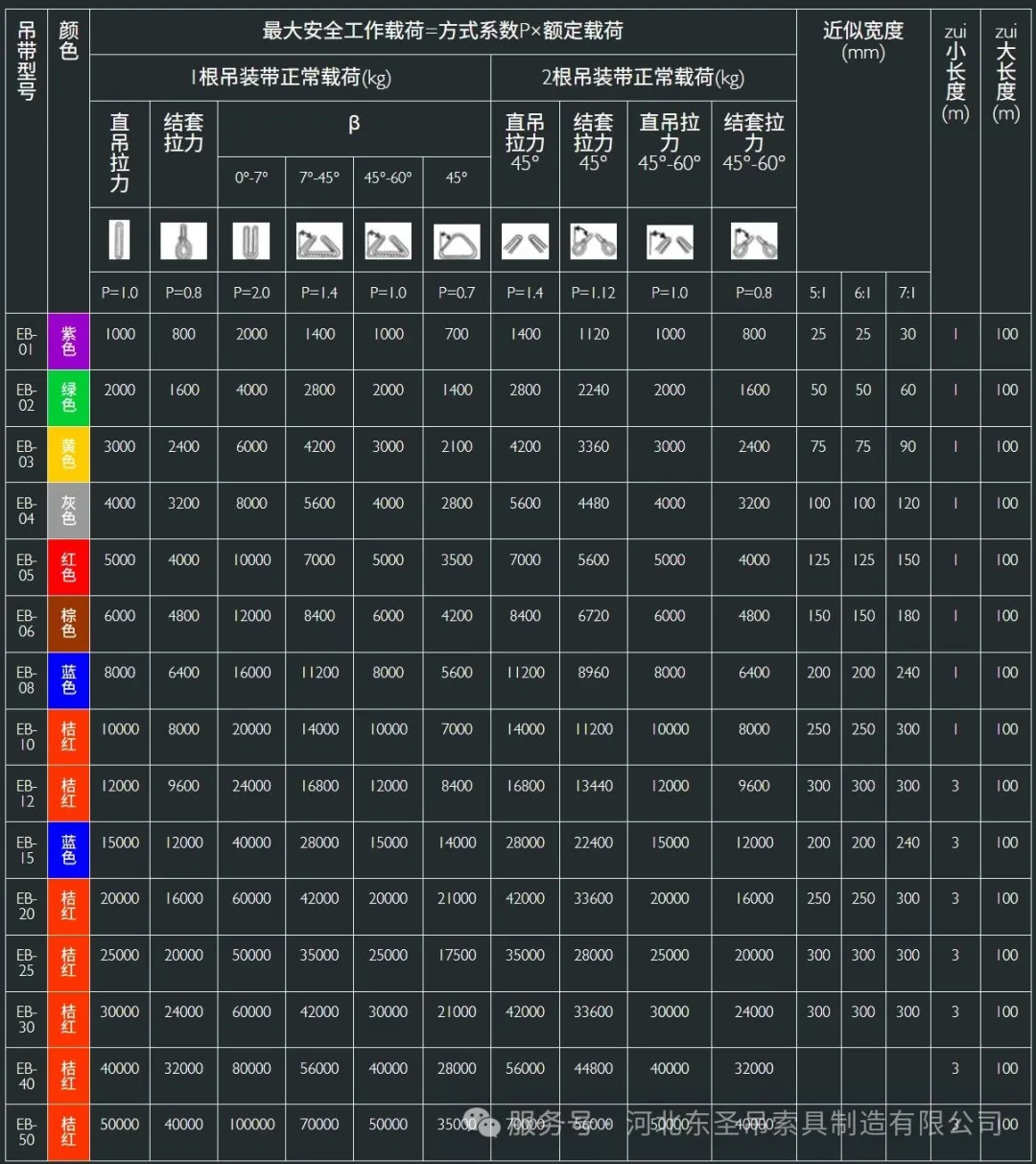The width and height of the screenshot is (1036, 1164).
Task: Click the 近似宽度 (mm) column header
Action: [862, 41]
